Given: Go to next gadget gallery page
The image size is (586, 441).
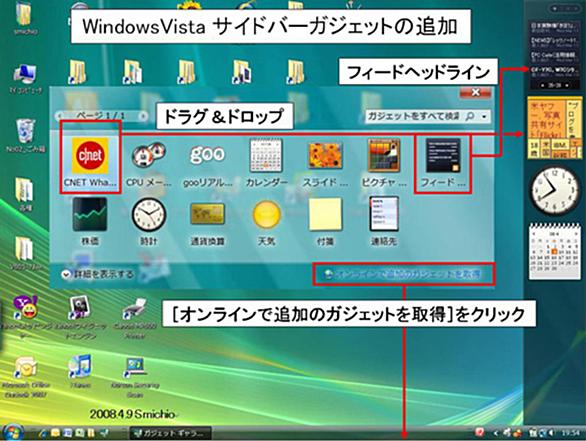Looking at the screenshot, I should [x=143, y=116].
